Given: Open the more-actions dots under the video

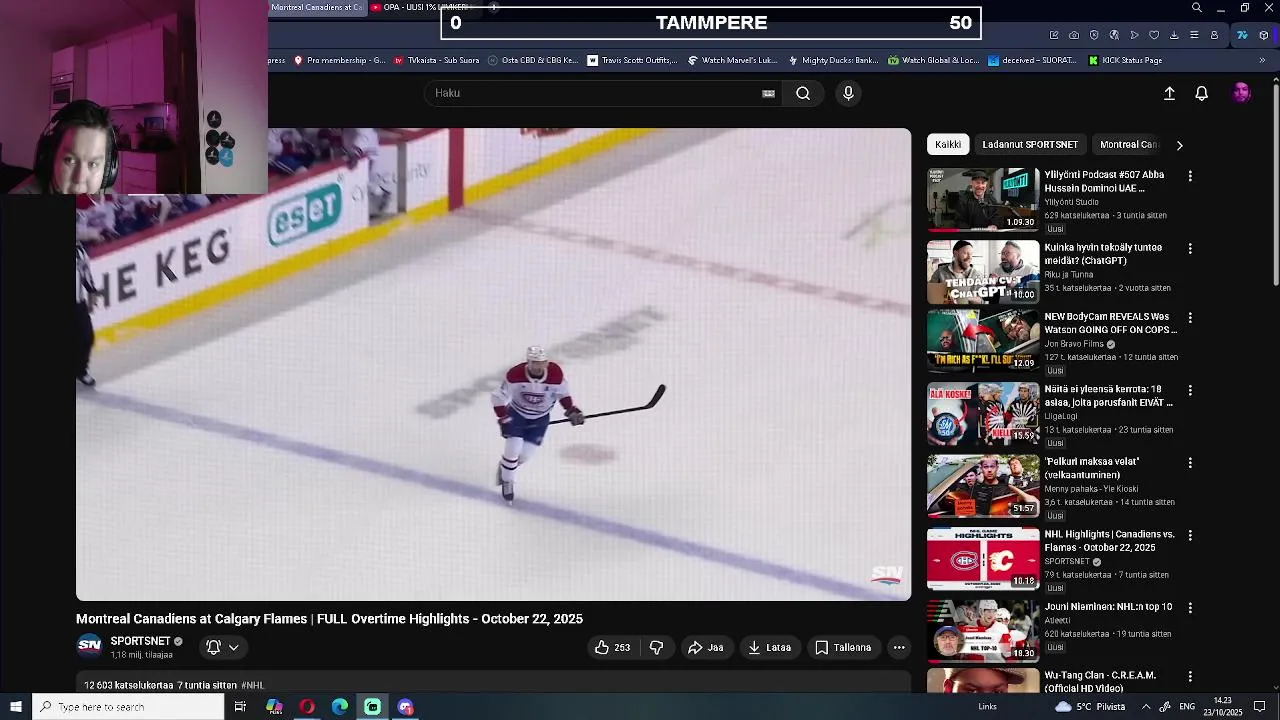Looking at the screenshot, I should click(x=899, y=647).
